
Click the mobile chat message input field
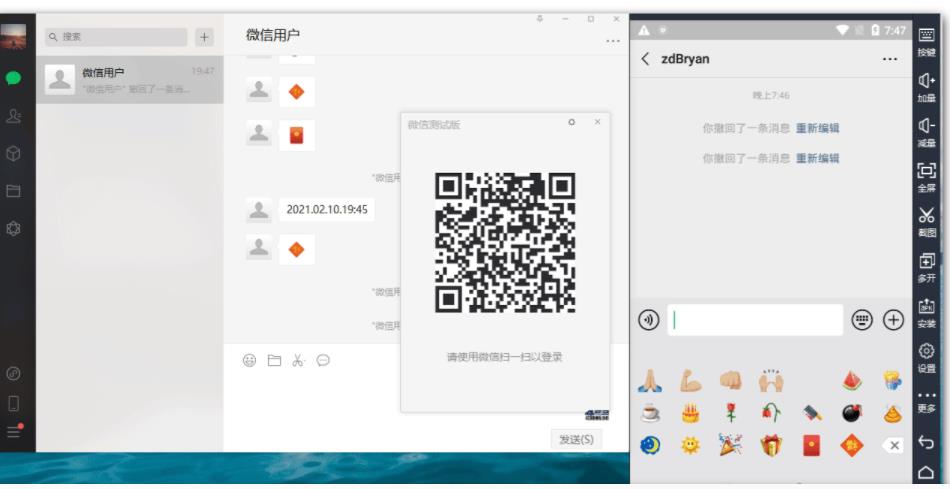tap(755, 320)
